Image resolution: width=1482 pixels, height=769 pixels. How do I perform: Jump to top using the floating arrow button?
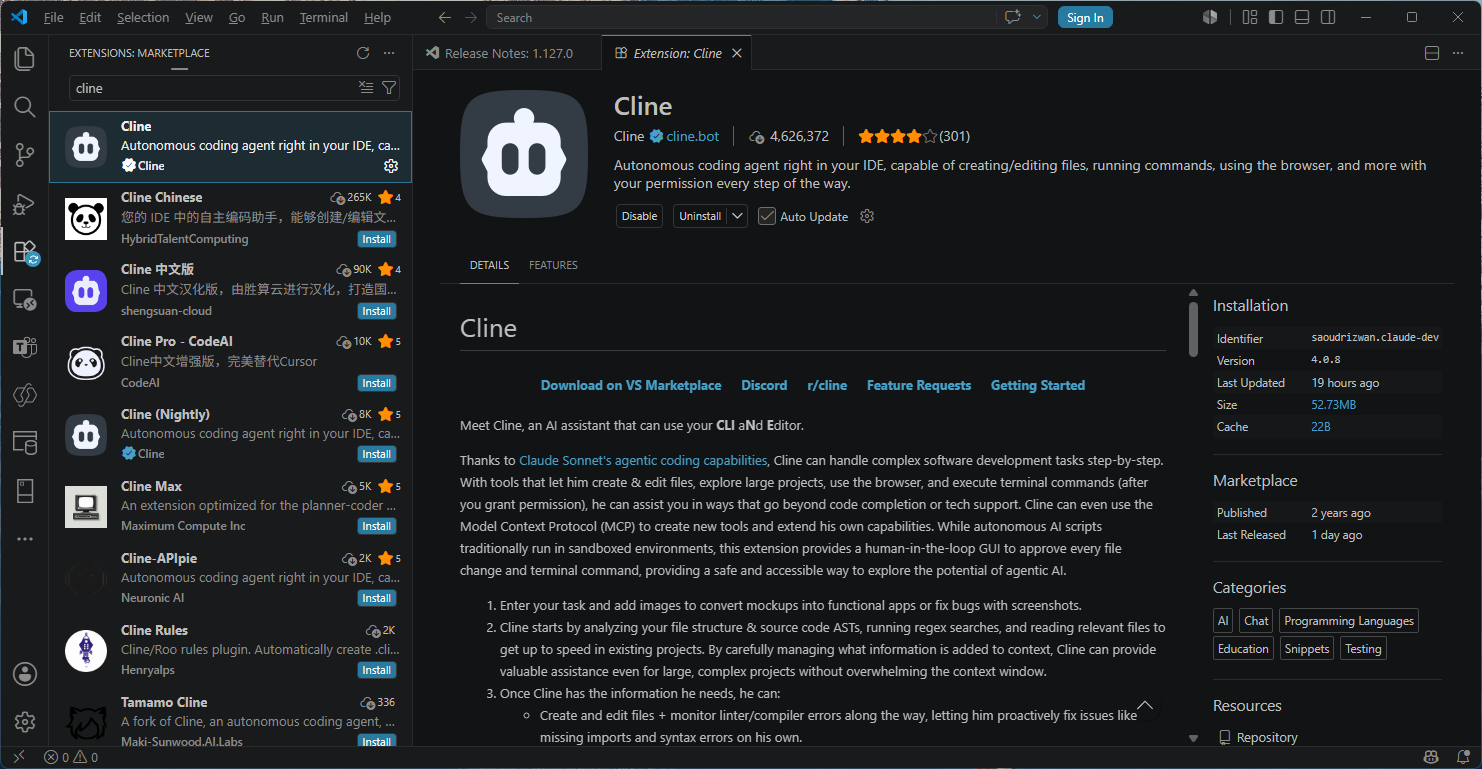click(x=1146, y=706)
